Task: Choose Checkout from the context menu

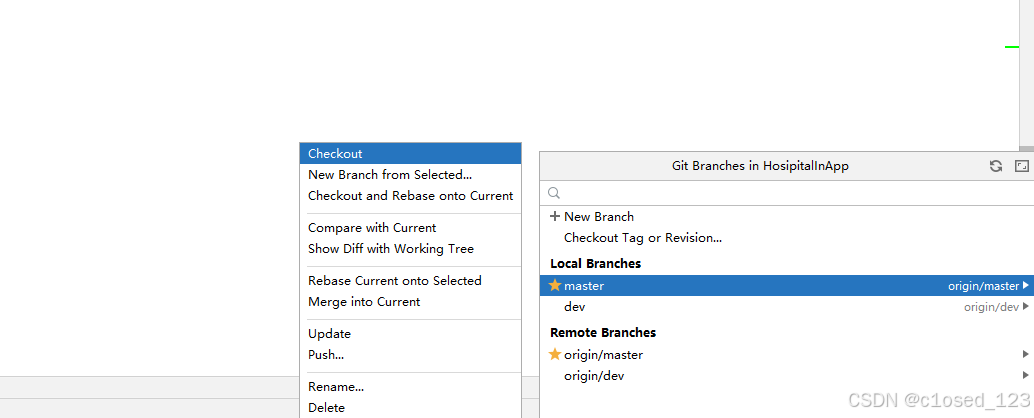Action: point(410,154)
